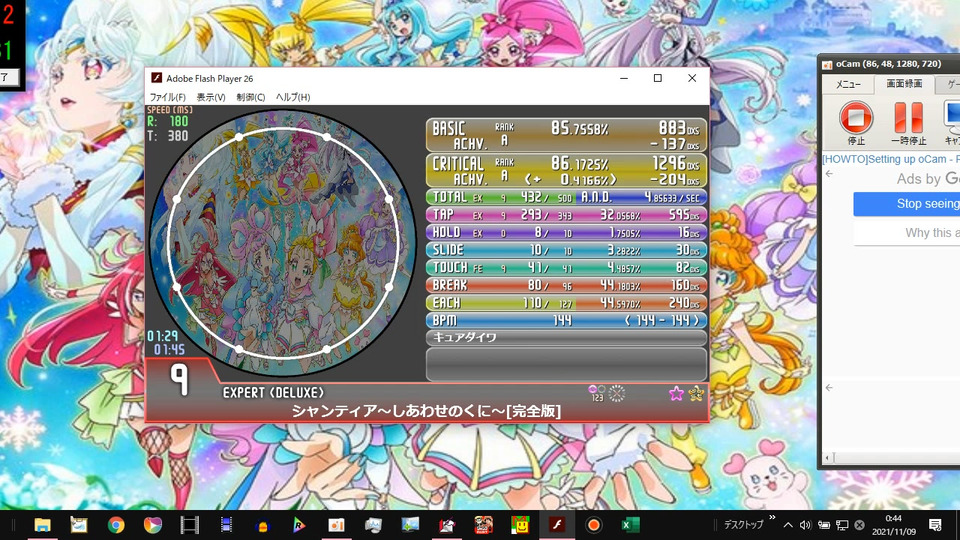Open film strip video app in taskbar
The width and height of the screenshot is (960, 540).
click(189, 525)
